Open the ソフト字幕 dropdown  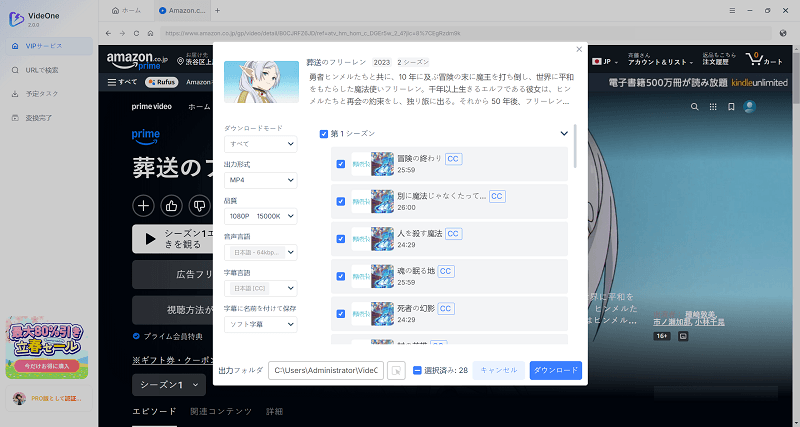click(x=260, y=324)
